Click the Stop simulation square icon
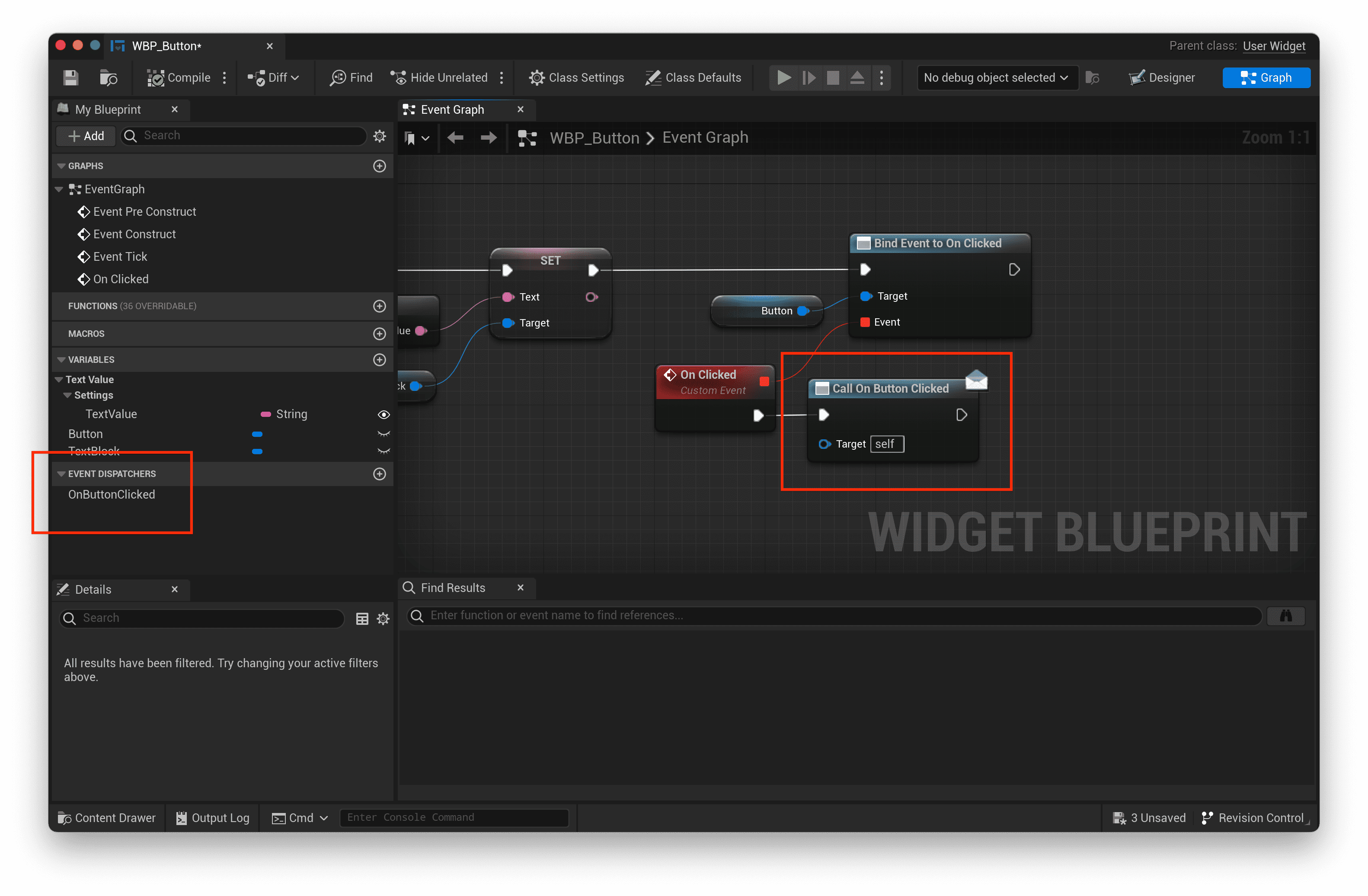 833,77
